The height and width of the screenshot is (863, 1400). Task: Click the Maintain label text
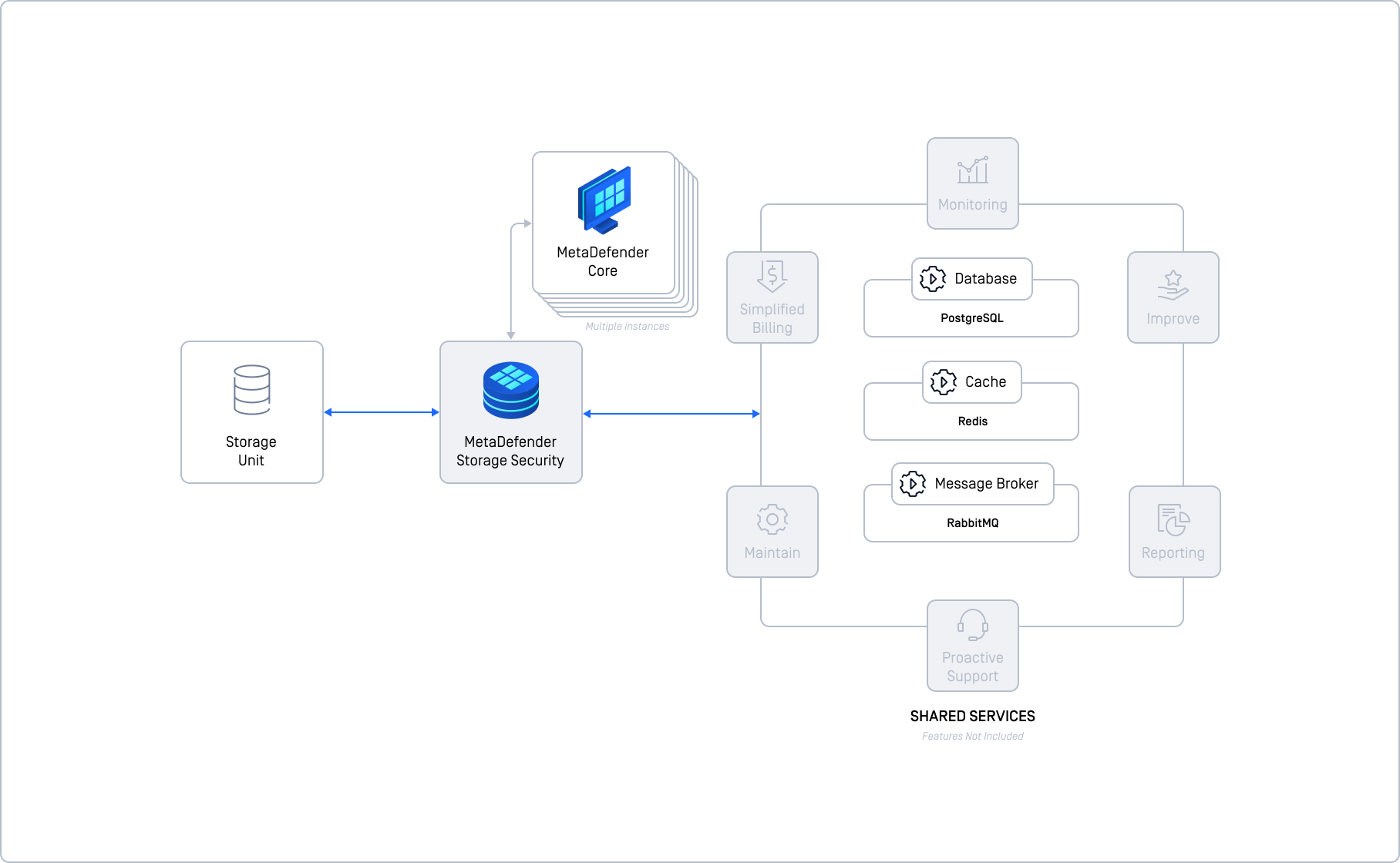click(772, 553)
